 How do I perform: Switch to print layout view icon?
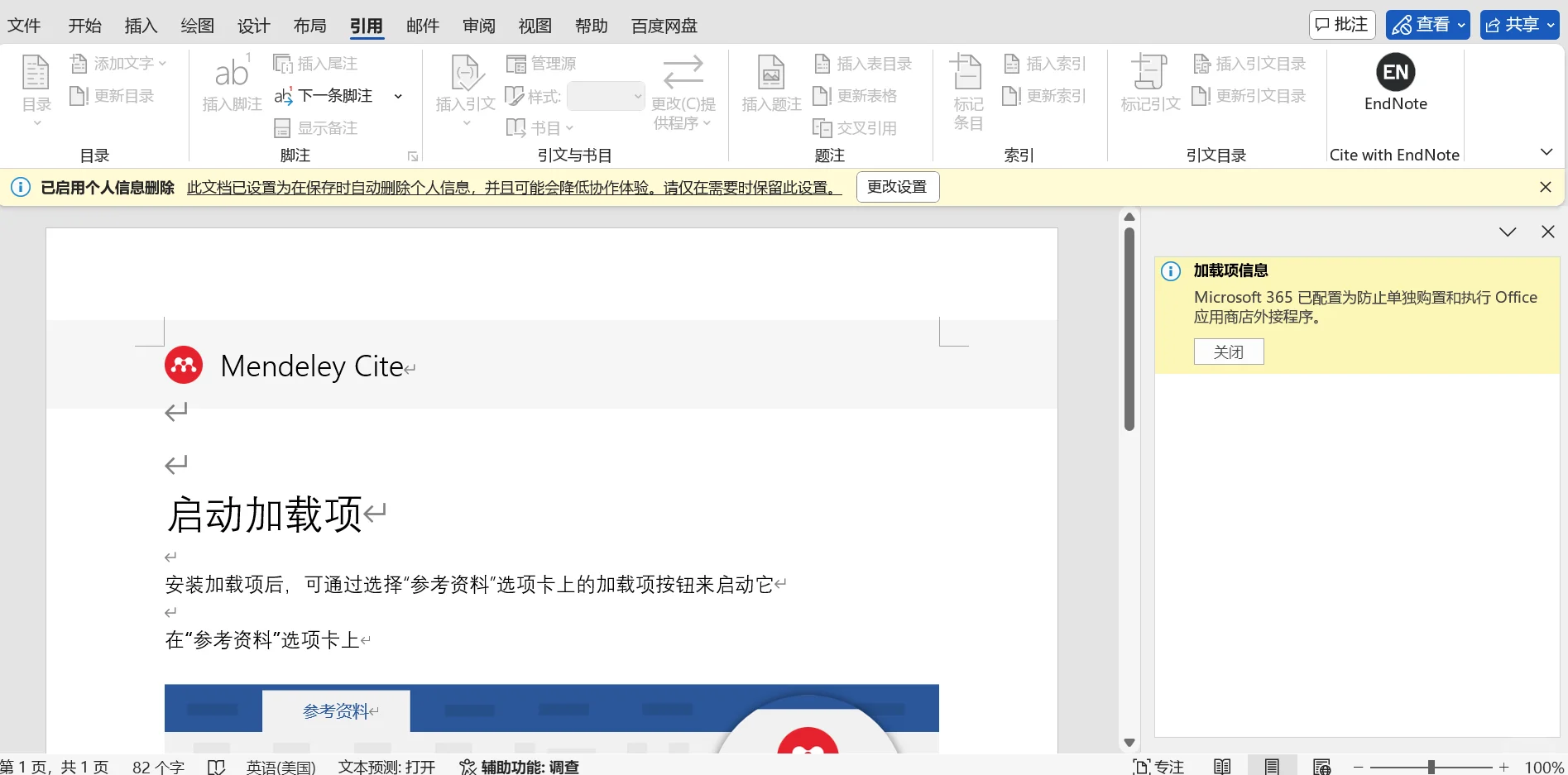[1272, 767]
